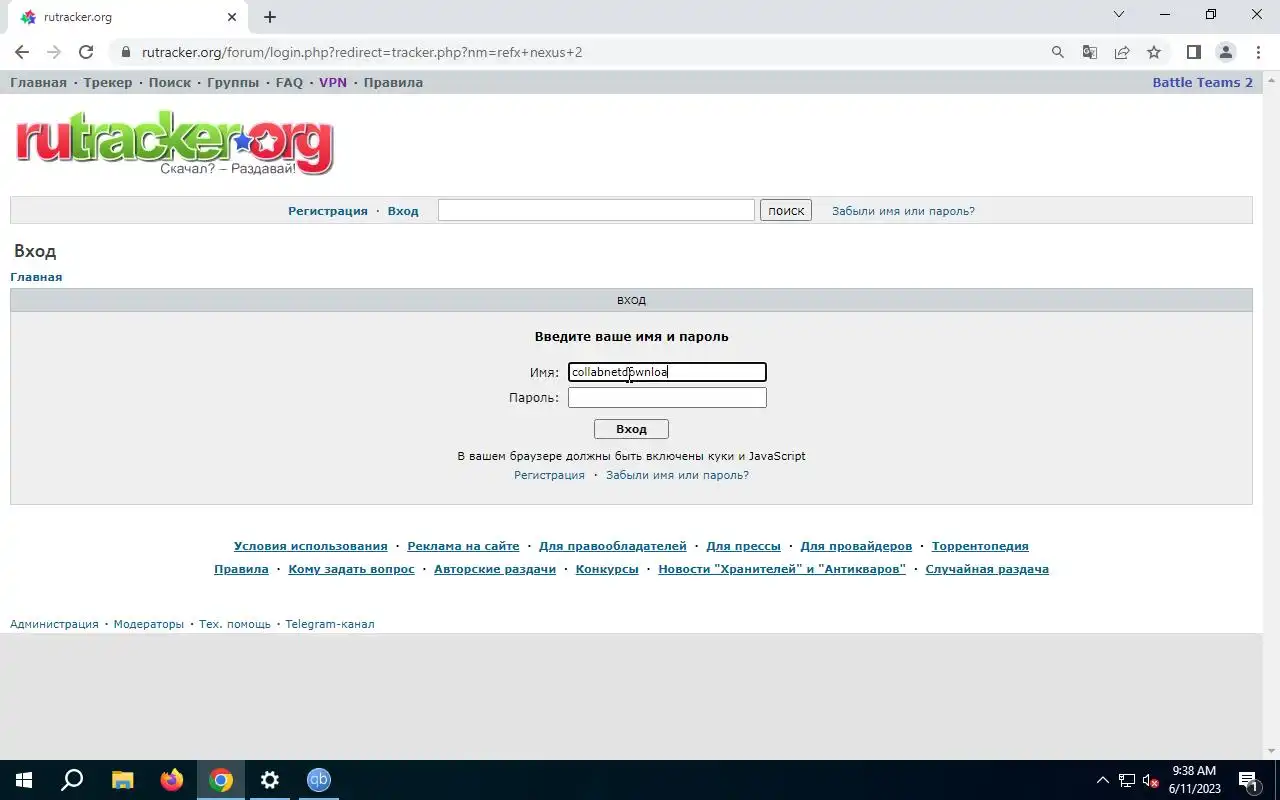Screen dimensions: 1280x800
Task: Launch Firefox from the taskbar
Action: tap(172, 780)
